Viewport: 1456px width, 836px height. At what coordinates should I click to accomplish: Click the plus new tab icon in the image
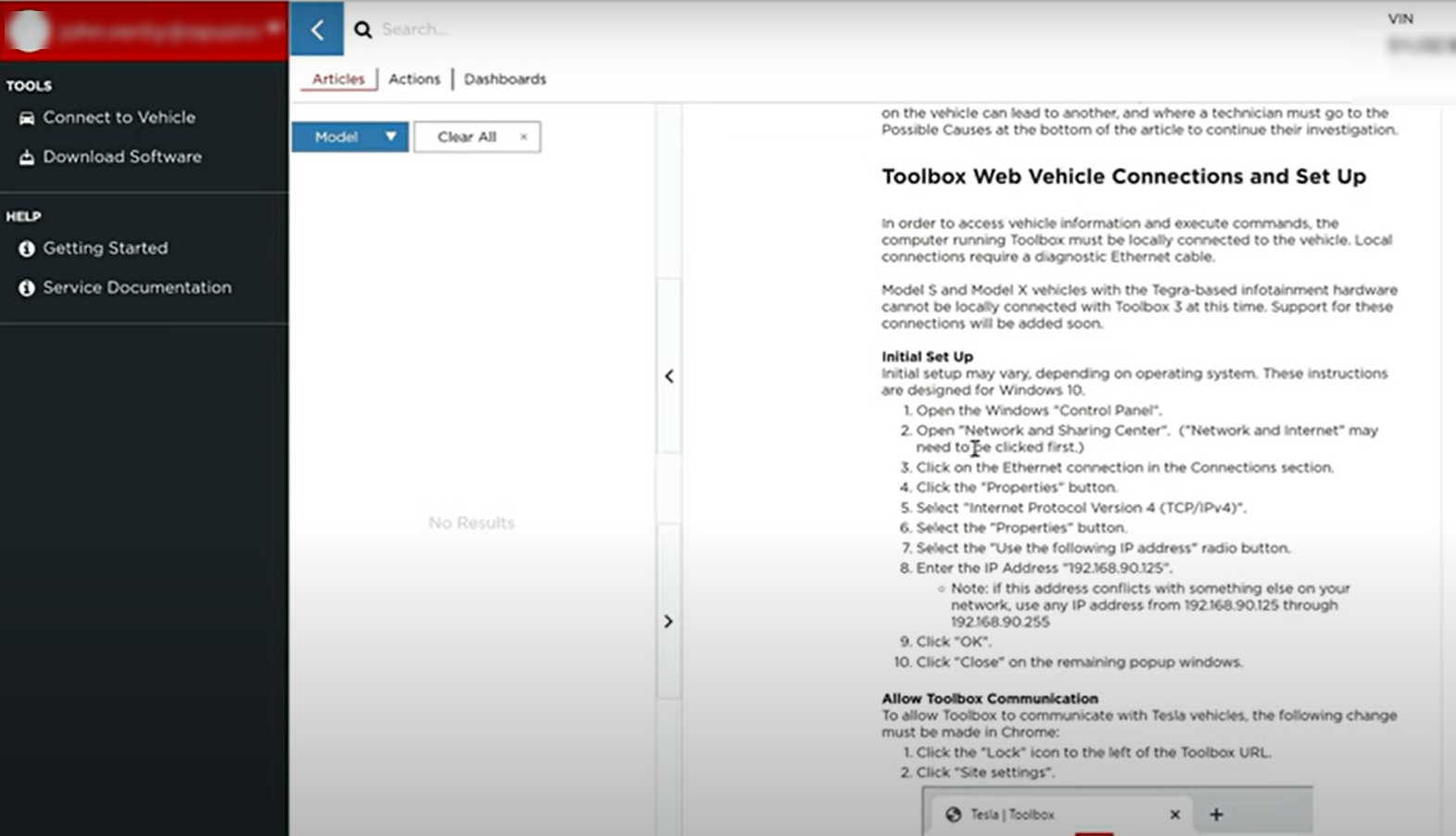tap(1216, 815)
